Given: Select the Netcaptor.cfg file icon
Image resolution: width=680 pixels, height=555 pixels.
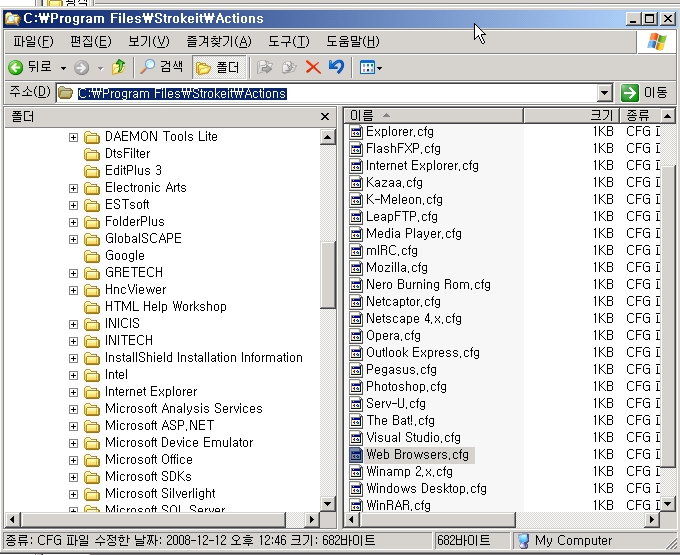Looking at the screenshot, I should (x=356, y=302).
